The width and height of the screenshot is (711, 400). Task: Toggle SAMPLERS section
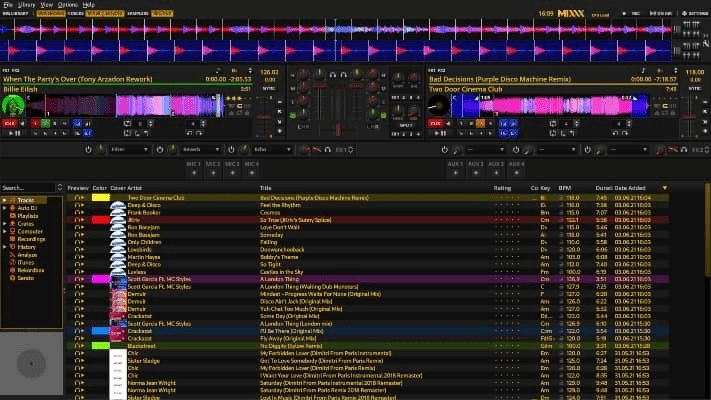(x=138, y=14)
